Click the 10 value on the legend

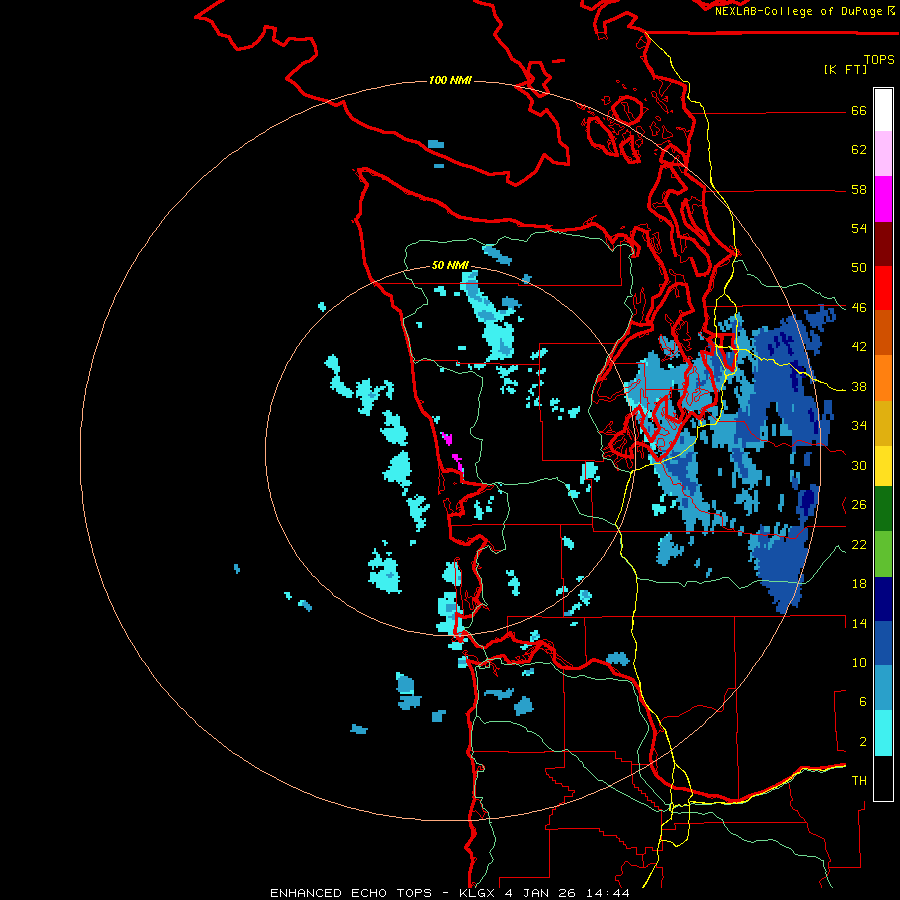point(859,663)
